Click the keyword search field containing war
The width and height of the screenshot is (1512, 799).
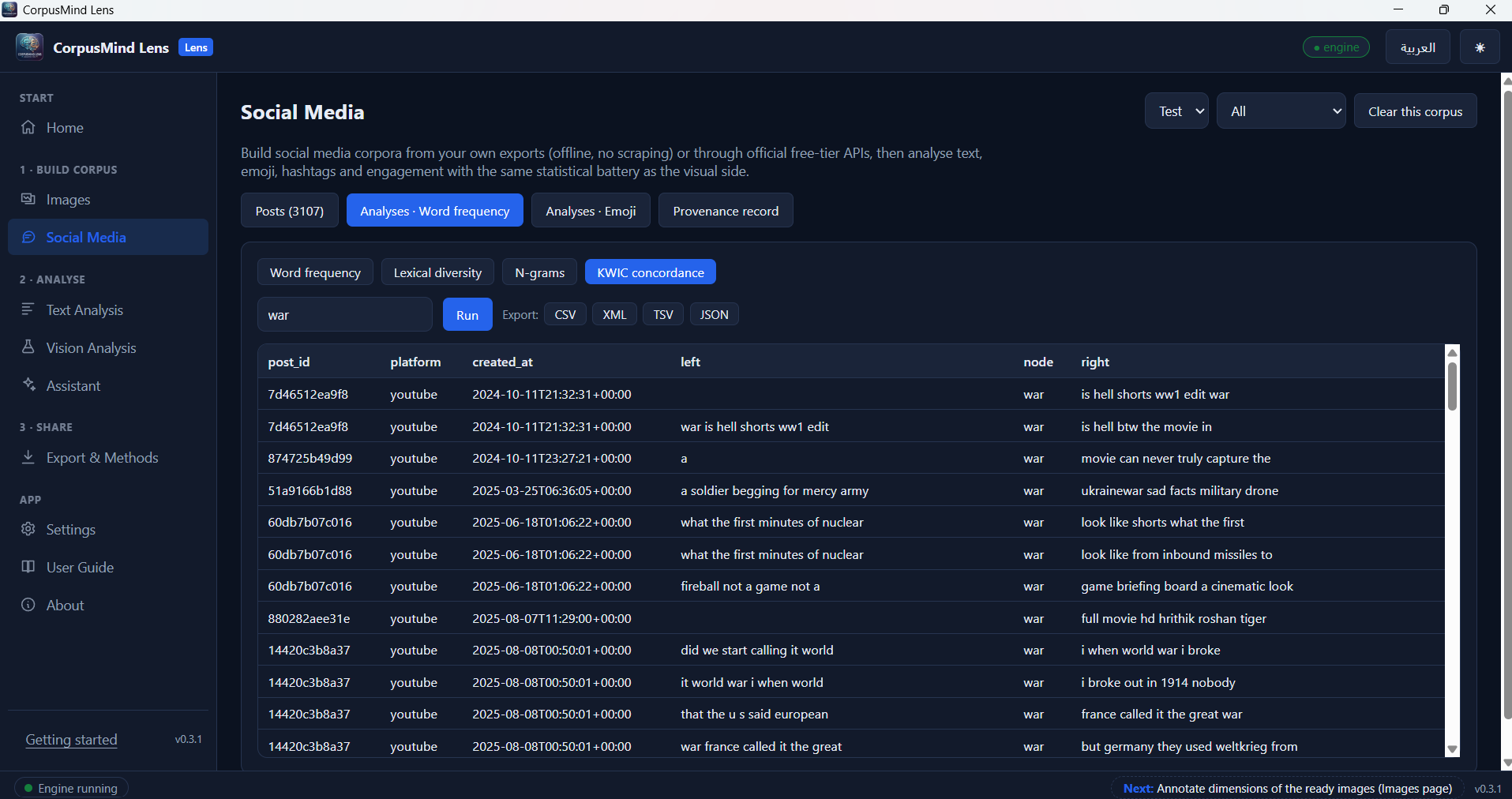[x=345, y=314]
